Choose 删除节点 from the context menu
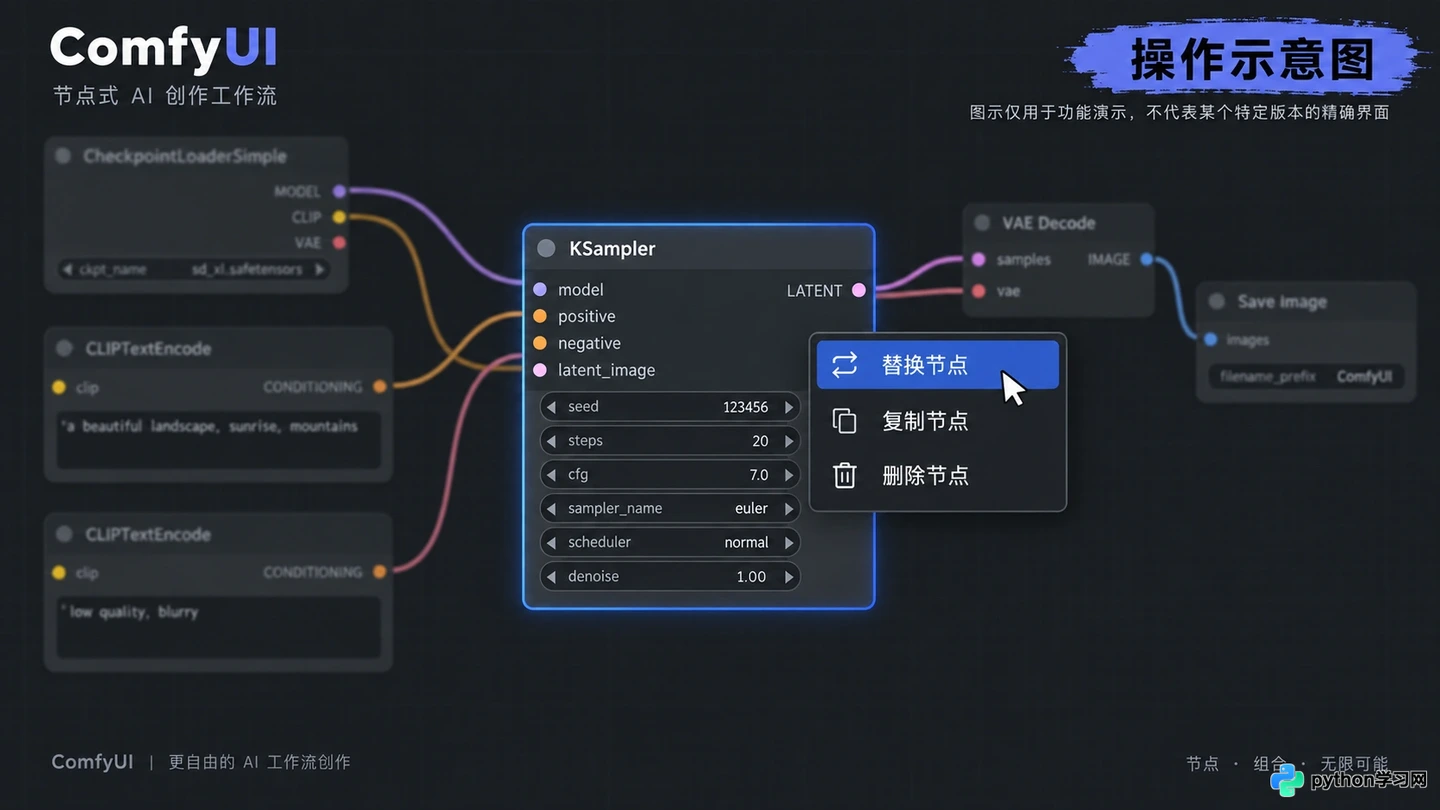 coord(937,475)
